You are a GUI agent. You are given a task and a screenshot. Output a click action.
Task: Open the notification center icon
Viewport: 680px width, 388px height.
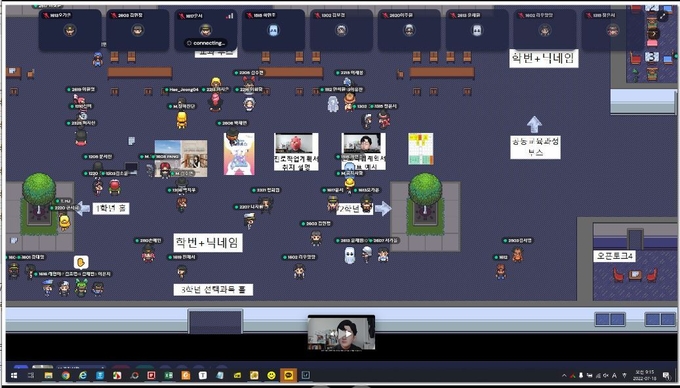pos(666,375)
